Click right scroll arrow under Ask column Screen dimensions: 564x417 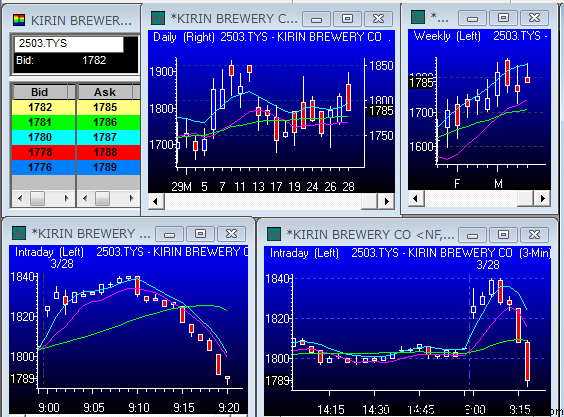click(x=132, y=198)
